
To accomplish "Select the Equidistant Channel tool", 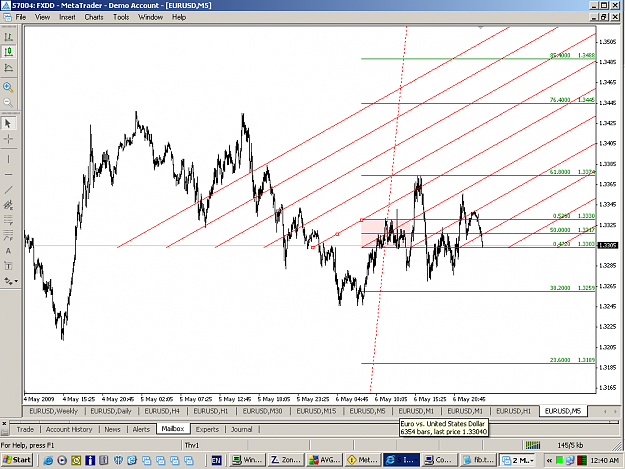I will tap(8, 205).
